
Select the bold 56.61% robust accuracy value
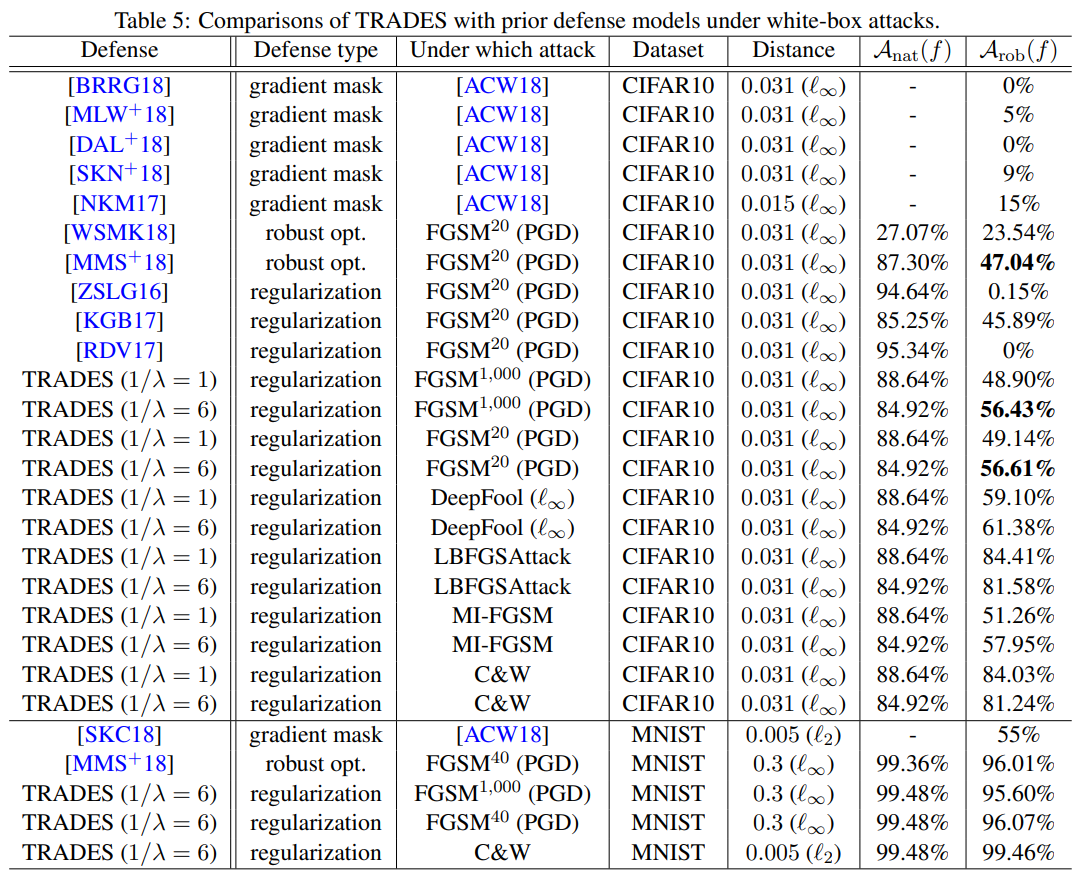click(1017, 469)
